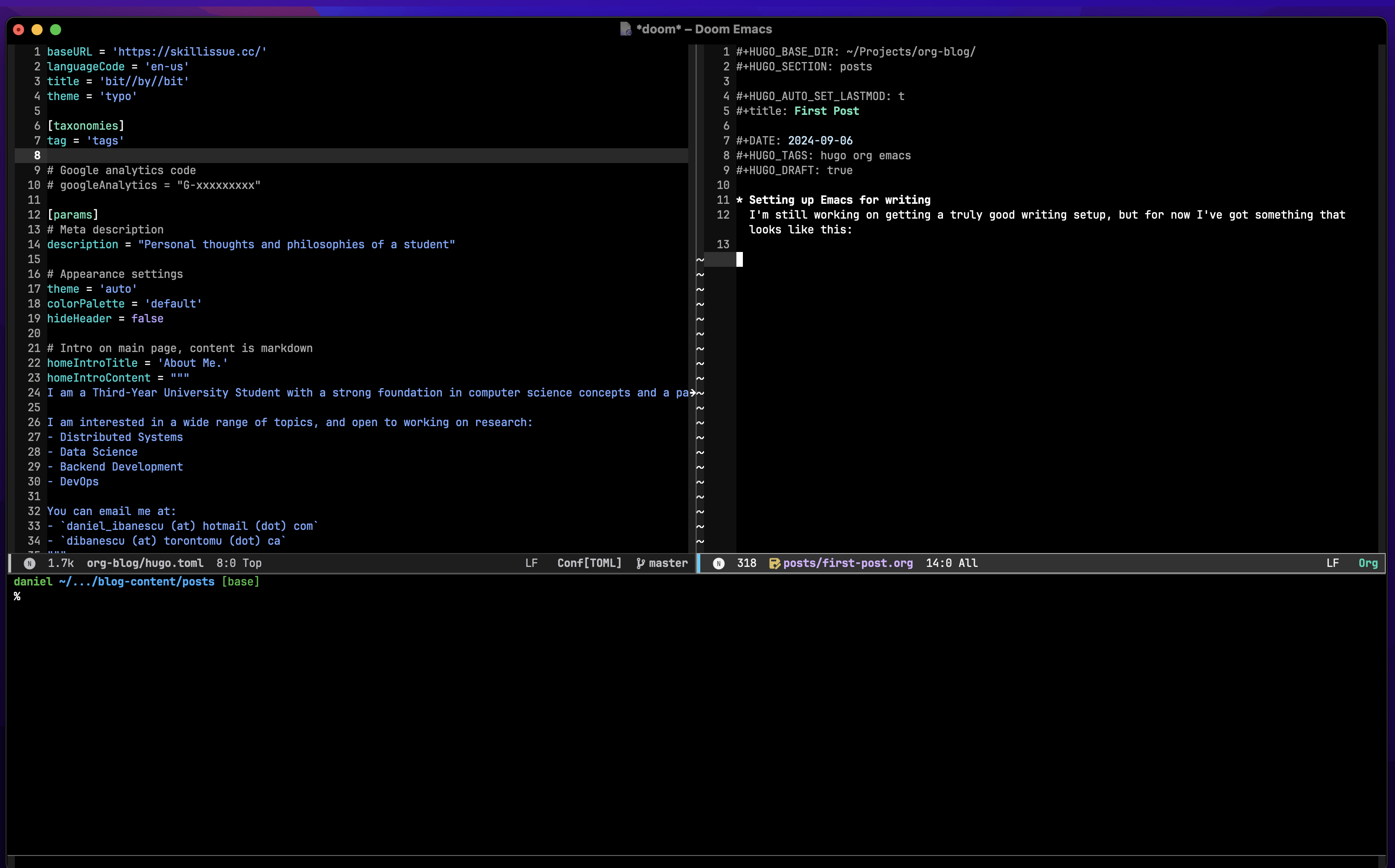
Task: Click the master branch name in the modeline
Action: click(x=668, y=563)
